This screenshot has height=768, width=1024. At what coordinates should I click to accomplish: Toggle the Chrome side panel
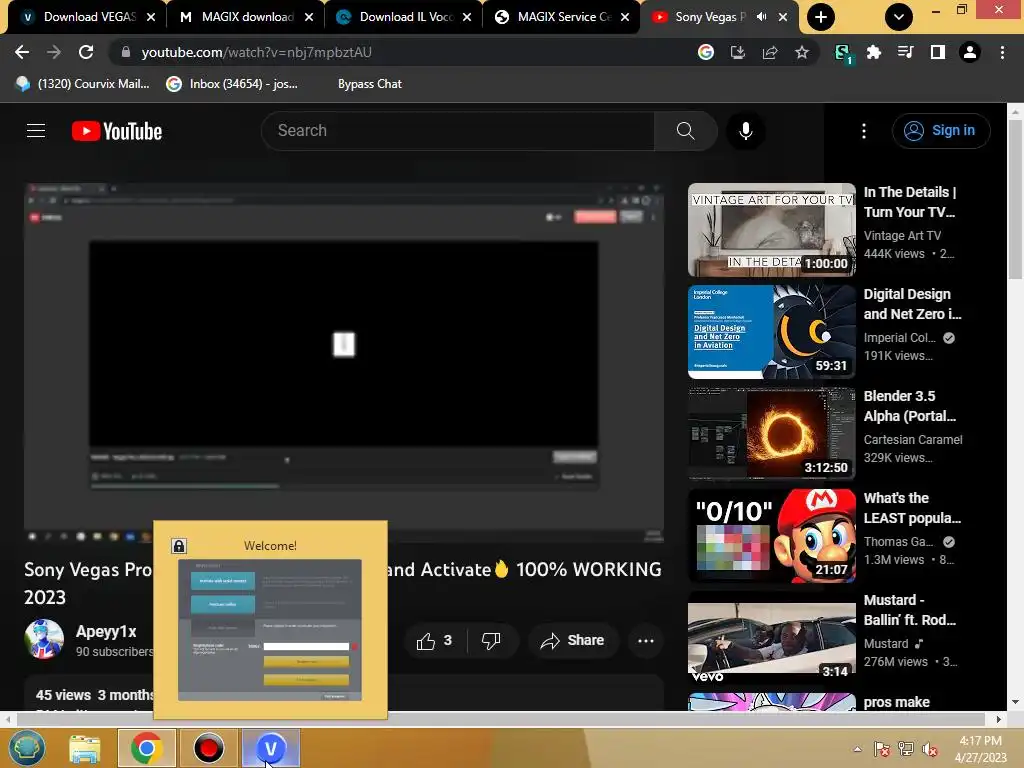click(938, 52)
